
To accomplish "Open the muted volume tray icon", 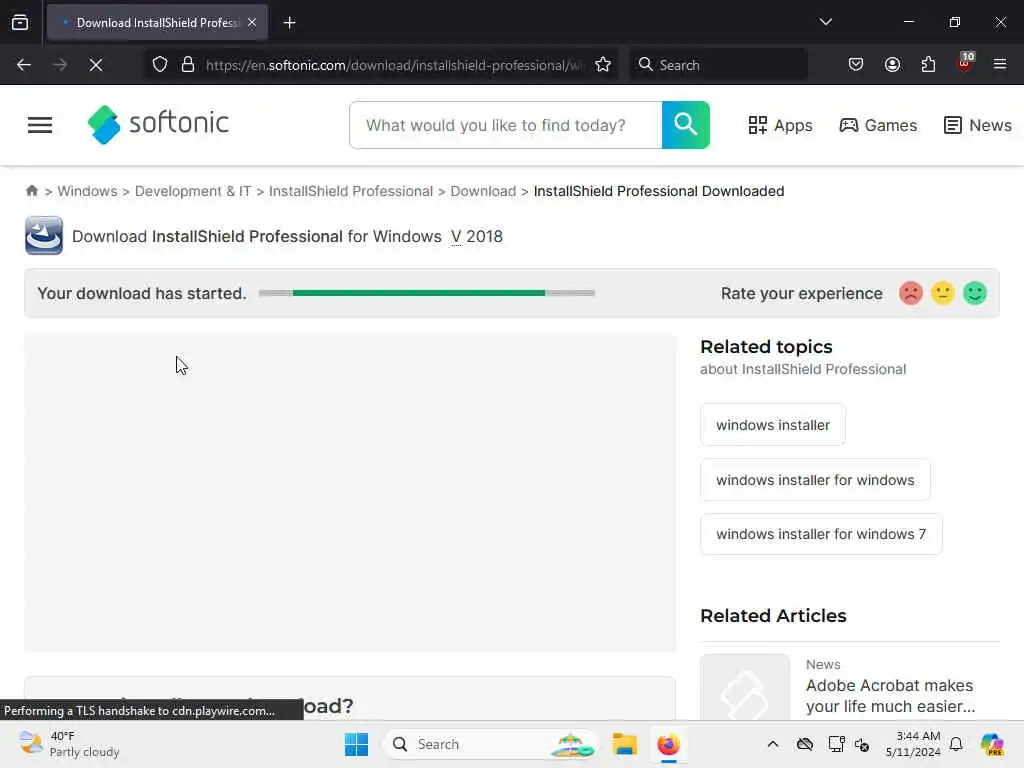I will pos(862,744).
